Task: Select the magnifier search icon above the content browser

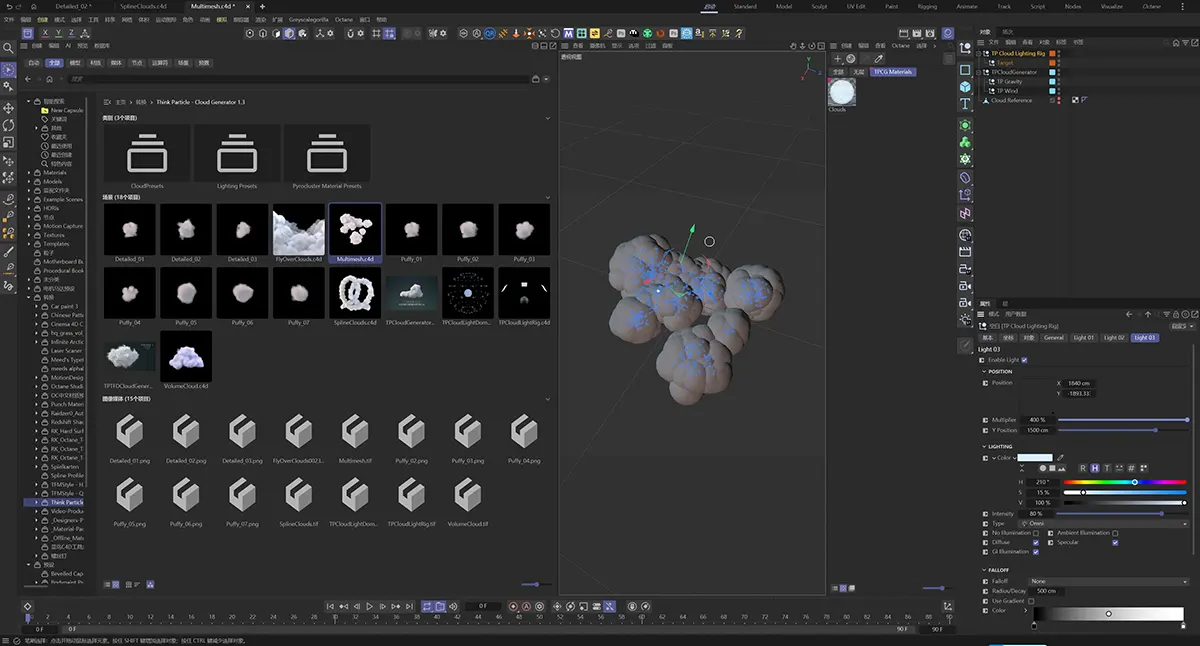Action: [9, 47]
